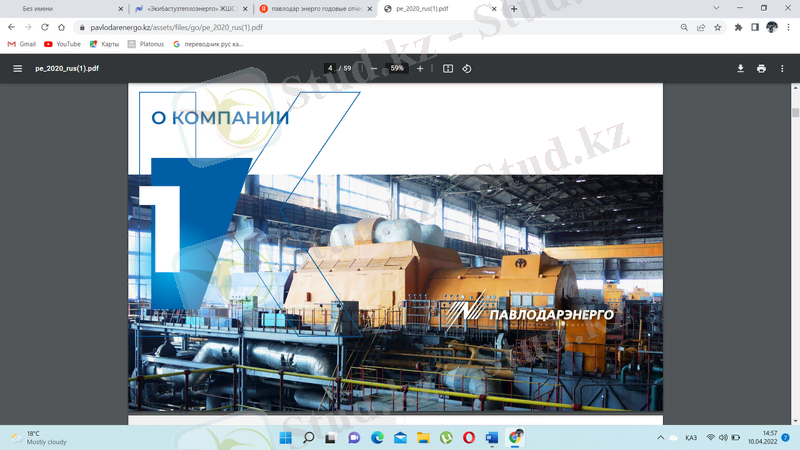The image size is (800, 450).
Task: Open the Windows Start menu
Action: [x=286, y=438]
